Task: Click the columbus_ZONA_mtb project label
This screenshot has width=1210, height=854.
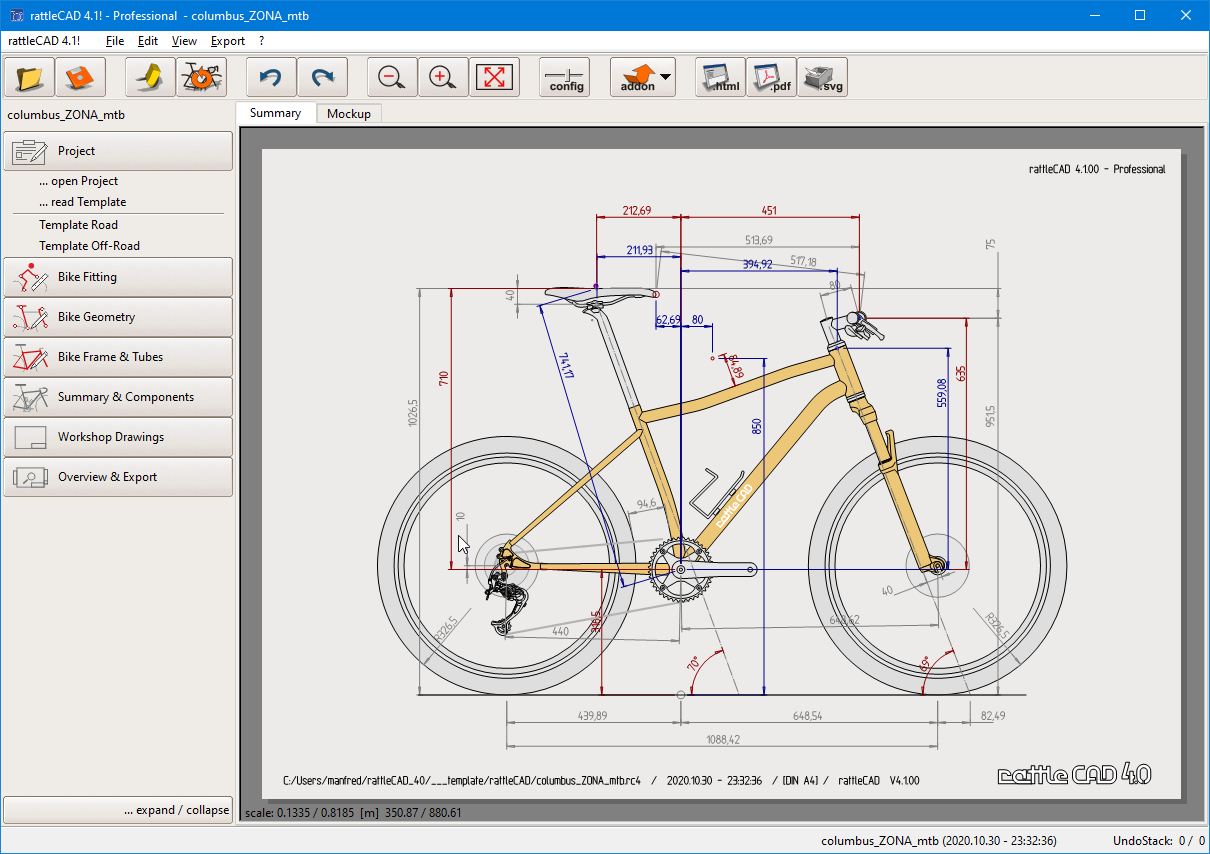Action: 65,114
